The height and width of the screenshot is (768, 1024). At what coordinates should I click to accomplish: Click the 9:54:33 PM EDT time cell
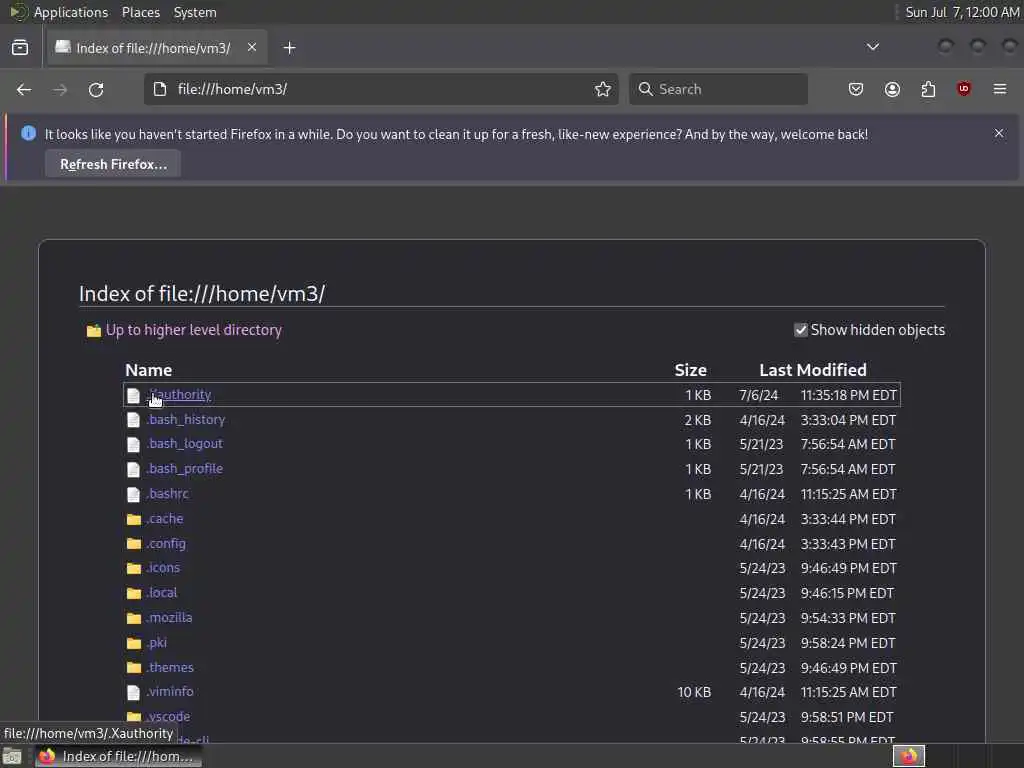click(x=848, y=618)
